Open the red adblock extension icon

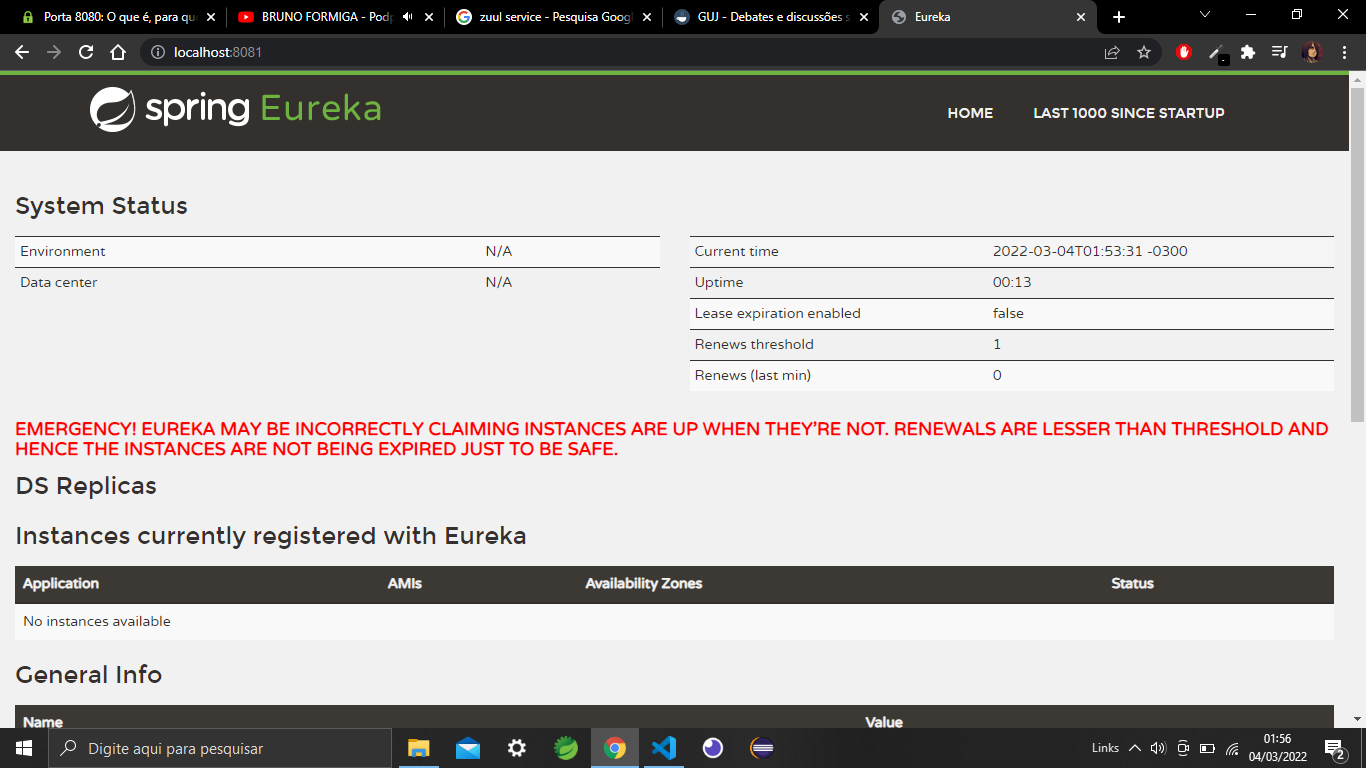(1184, 52)
